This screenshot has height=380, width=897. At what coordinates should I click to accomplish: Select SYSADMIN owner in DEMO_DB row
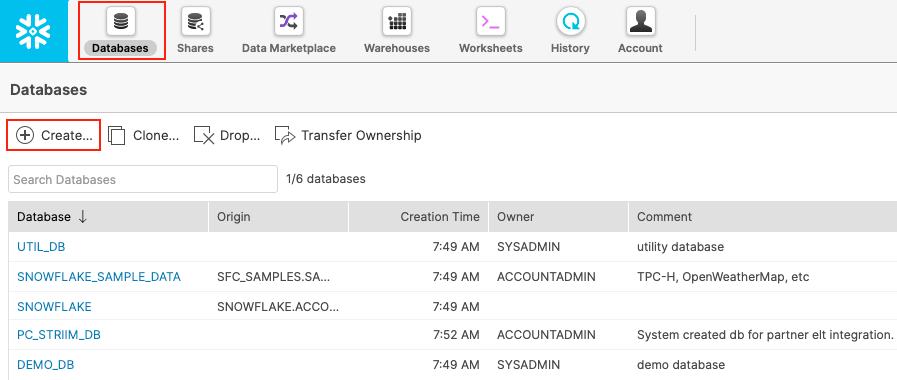[529, 365]
